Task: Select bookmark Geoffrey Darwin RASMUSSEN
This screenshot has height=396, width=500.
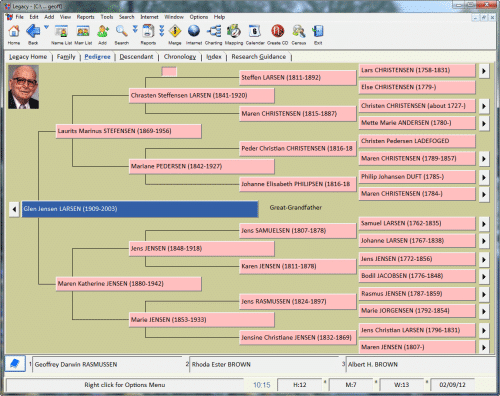Action: (x=107, y=365)
